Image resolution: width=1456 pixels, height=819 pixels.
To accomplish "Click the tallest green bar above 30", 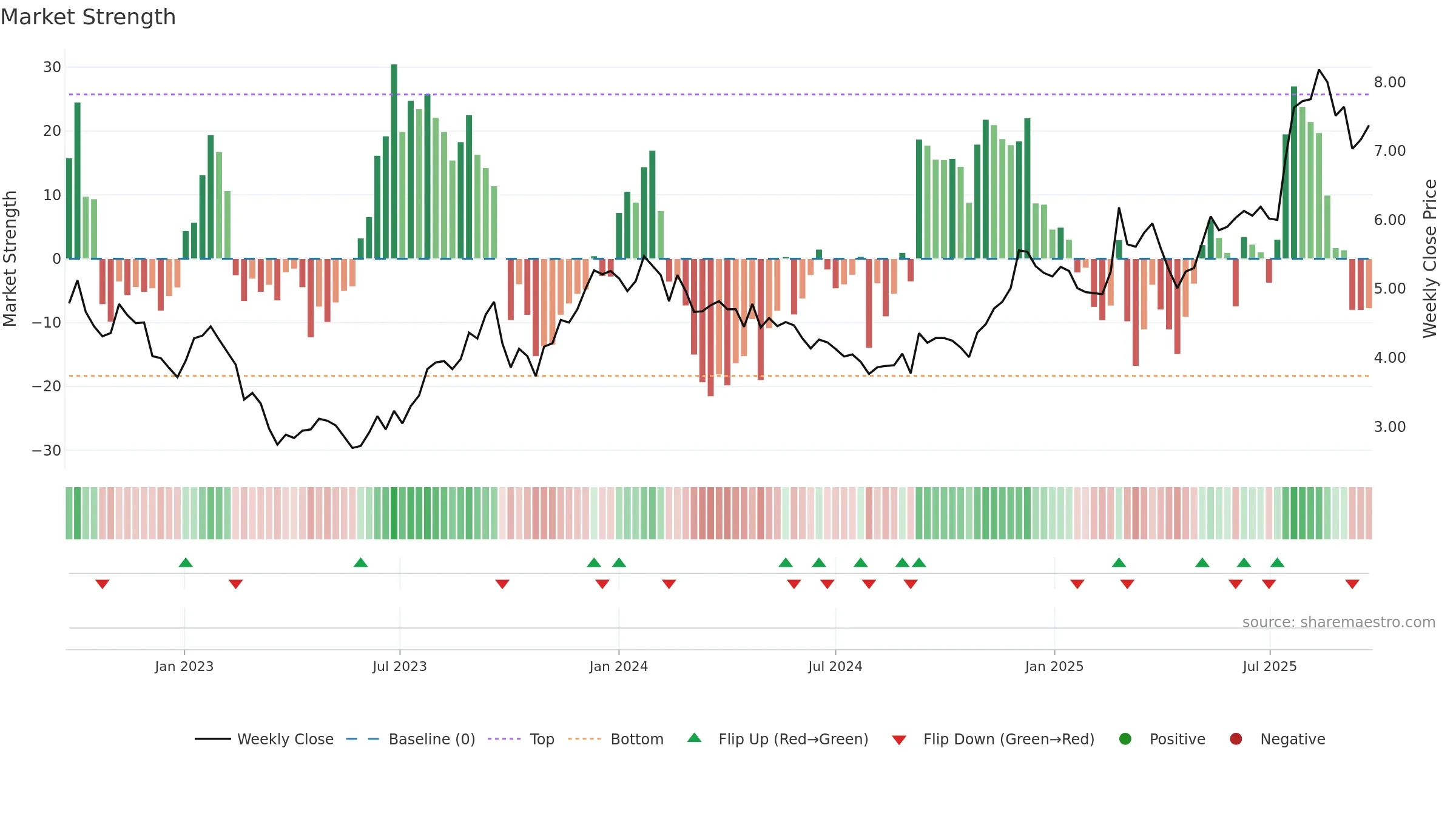I will click(394, 161).
